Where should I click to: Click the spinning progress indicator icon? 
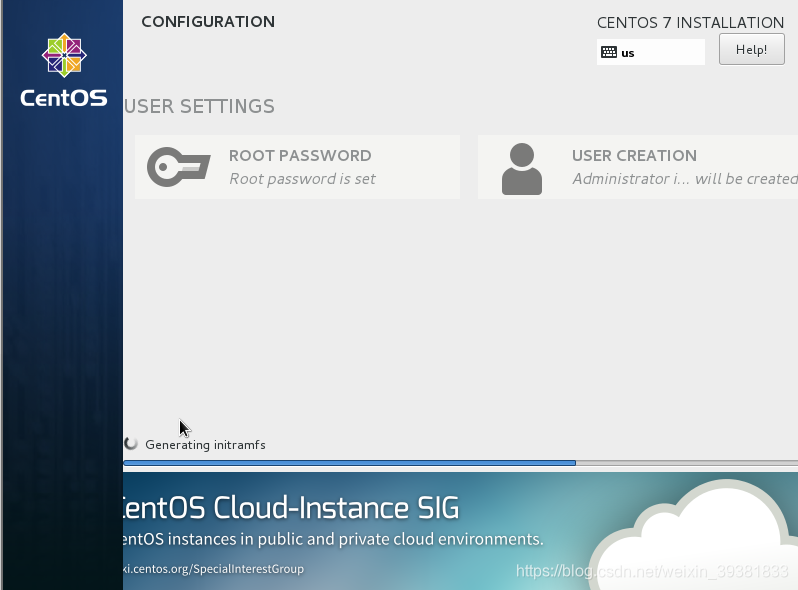pos(131,444)
